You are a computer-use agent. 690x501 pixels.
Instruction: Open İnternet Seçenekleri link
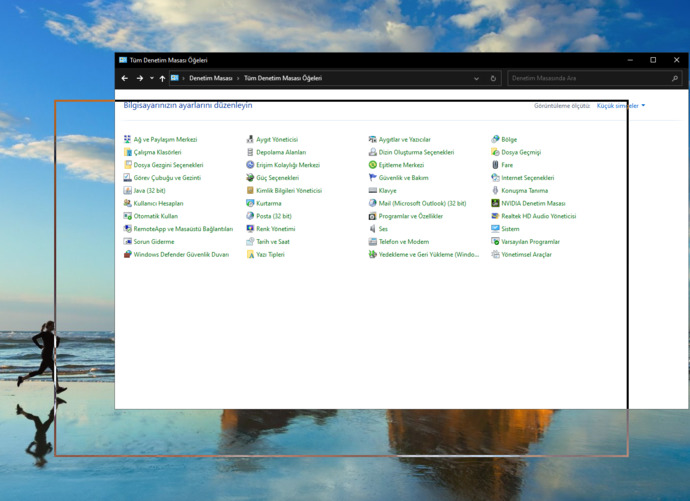coord(528,178)
